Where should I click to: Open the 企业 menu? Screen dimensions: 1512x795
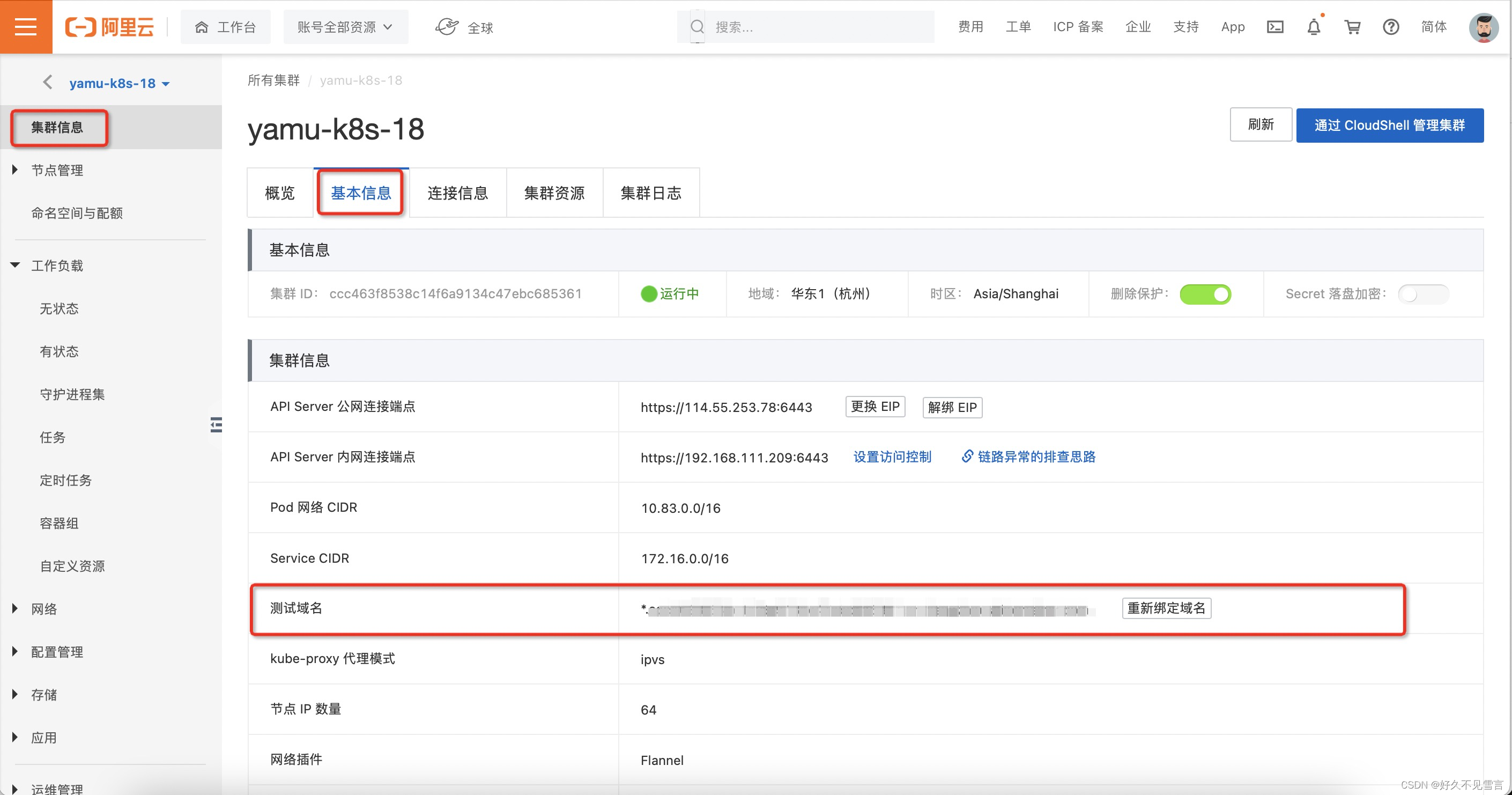[x=1138, y=27]
